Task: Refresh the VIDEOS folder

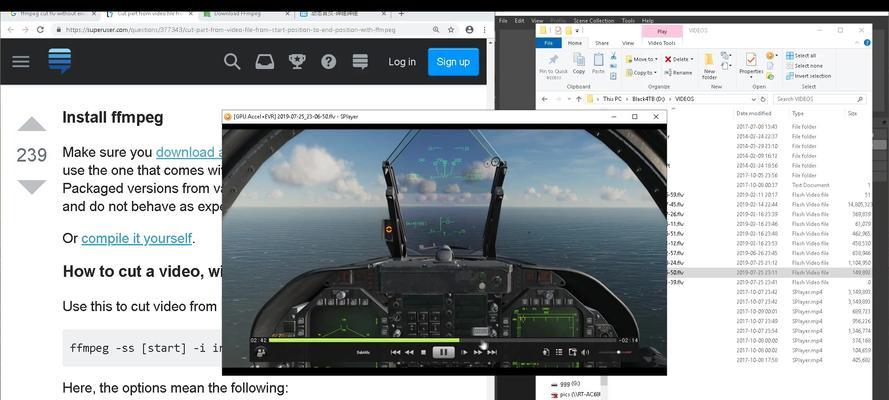Action: pos(763,99)
